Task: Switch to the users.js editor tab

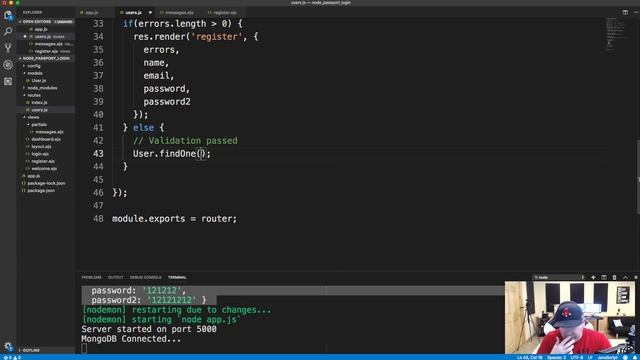Action: point(133,12)
